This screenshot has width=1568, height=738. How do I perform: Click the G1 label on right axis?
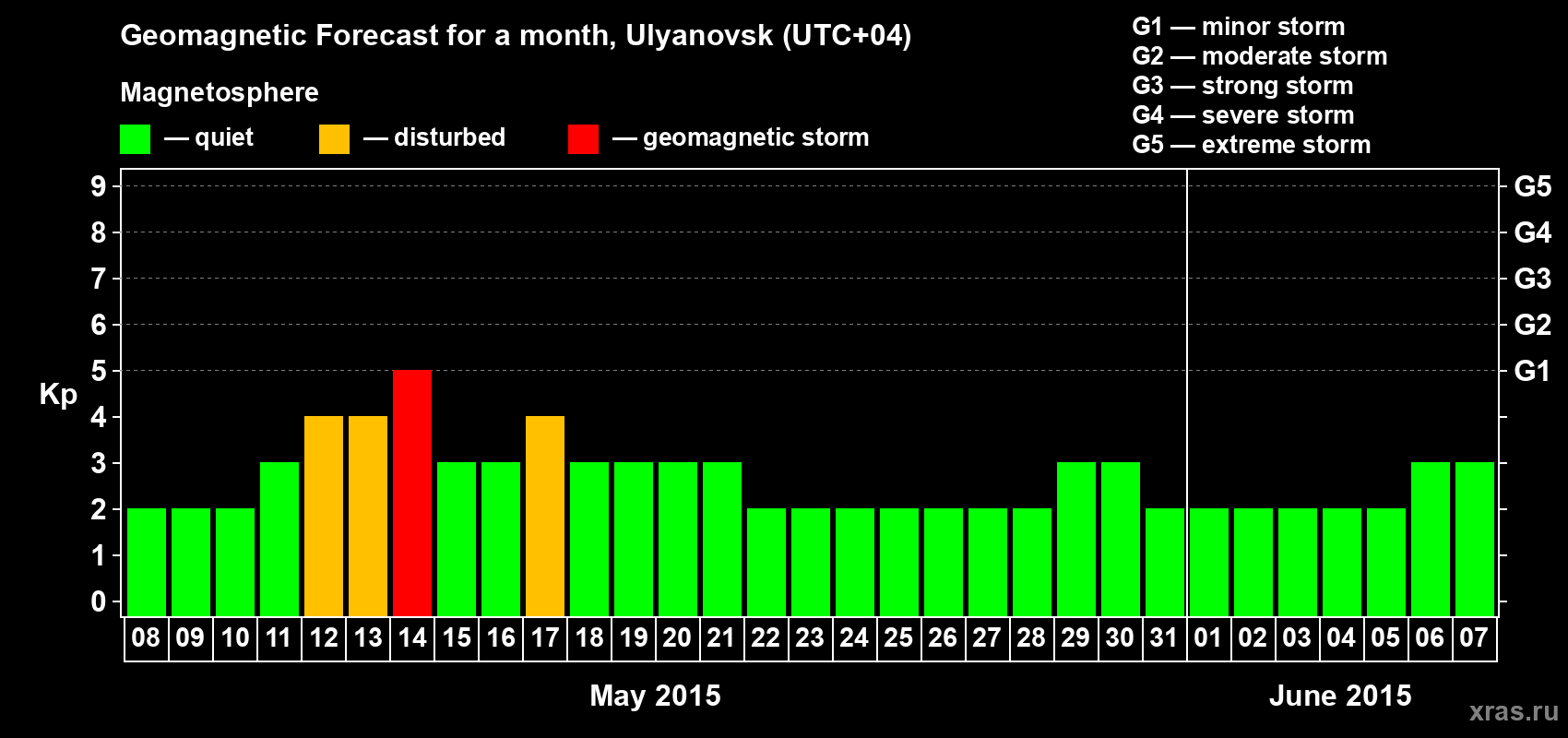pos(1533,371)
